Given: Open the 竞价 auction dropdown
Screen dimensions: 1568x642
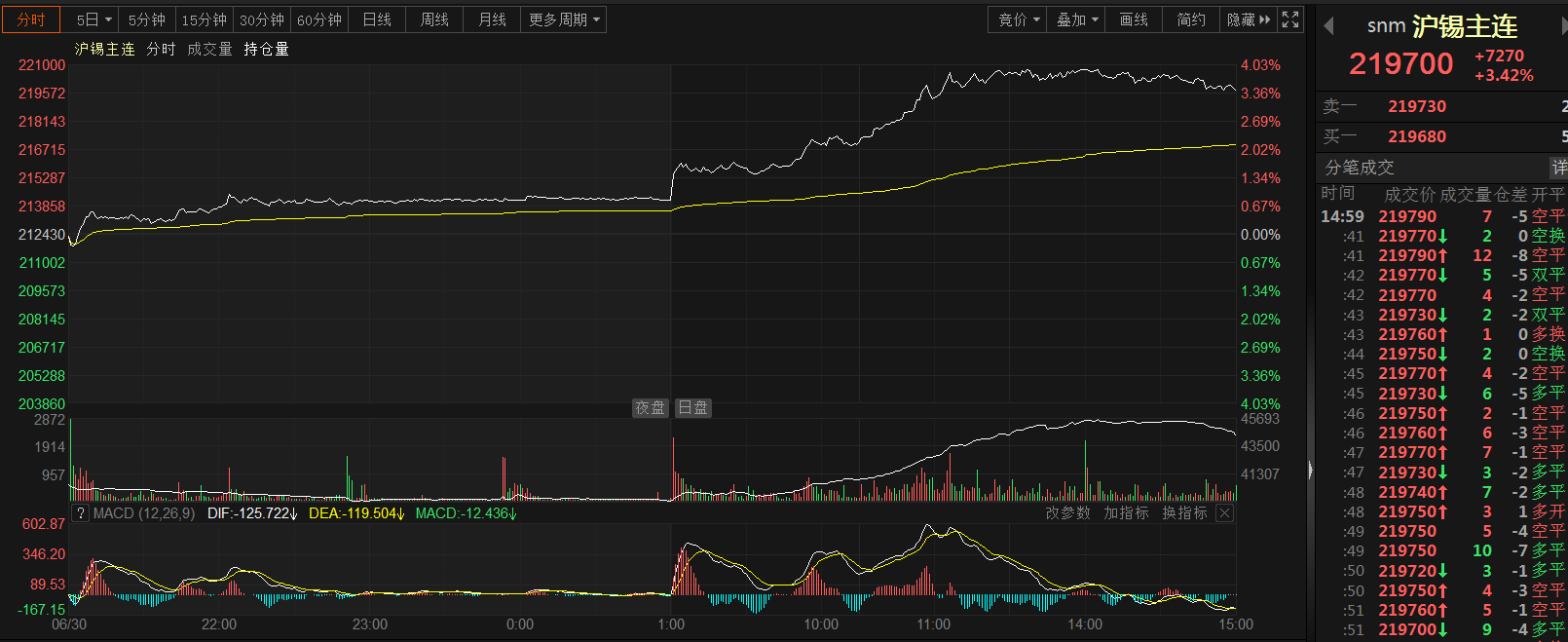Looking at the screenshot, I should pos(1019,19).
